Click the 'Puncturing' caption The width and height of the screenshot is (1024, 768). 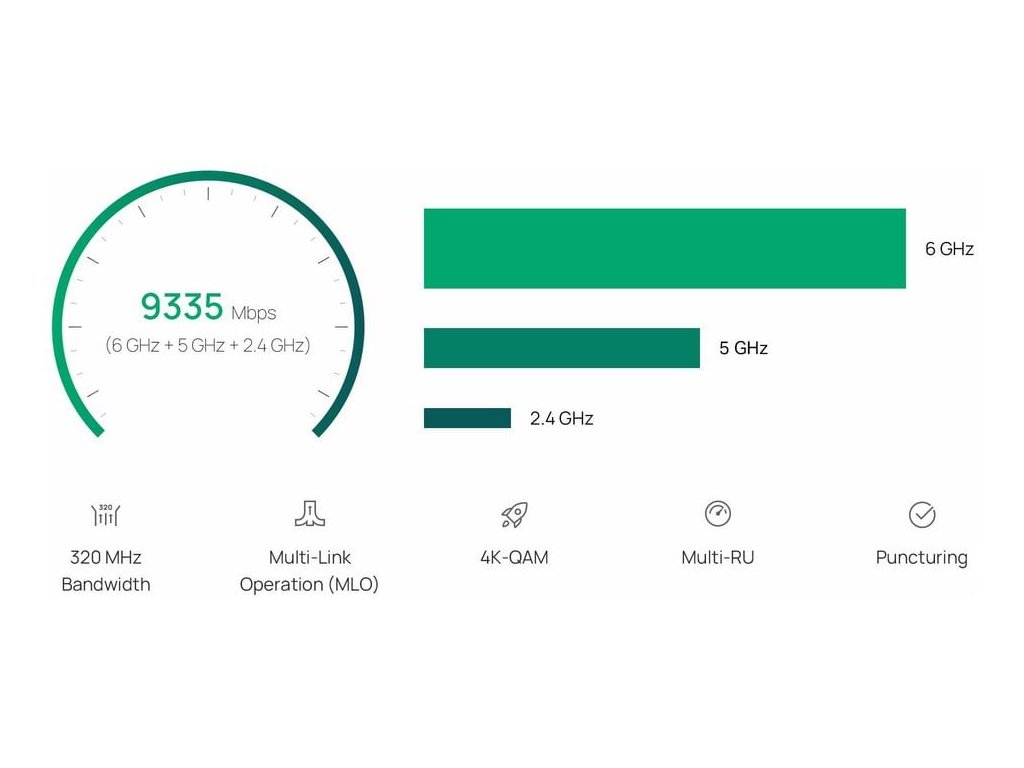click(x=921, y=558)
